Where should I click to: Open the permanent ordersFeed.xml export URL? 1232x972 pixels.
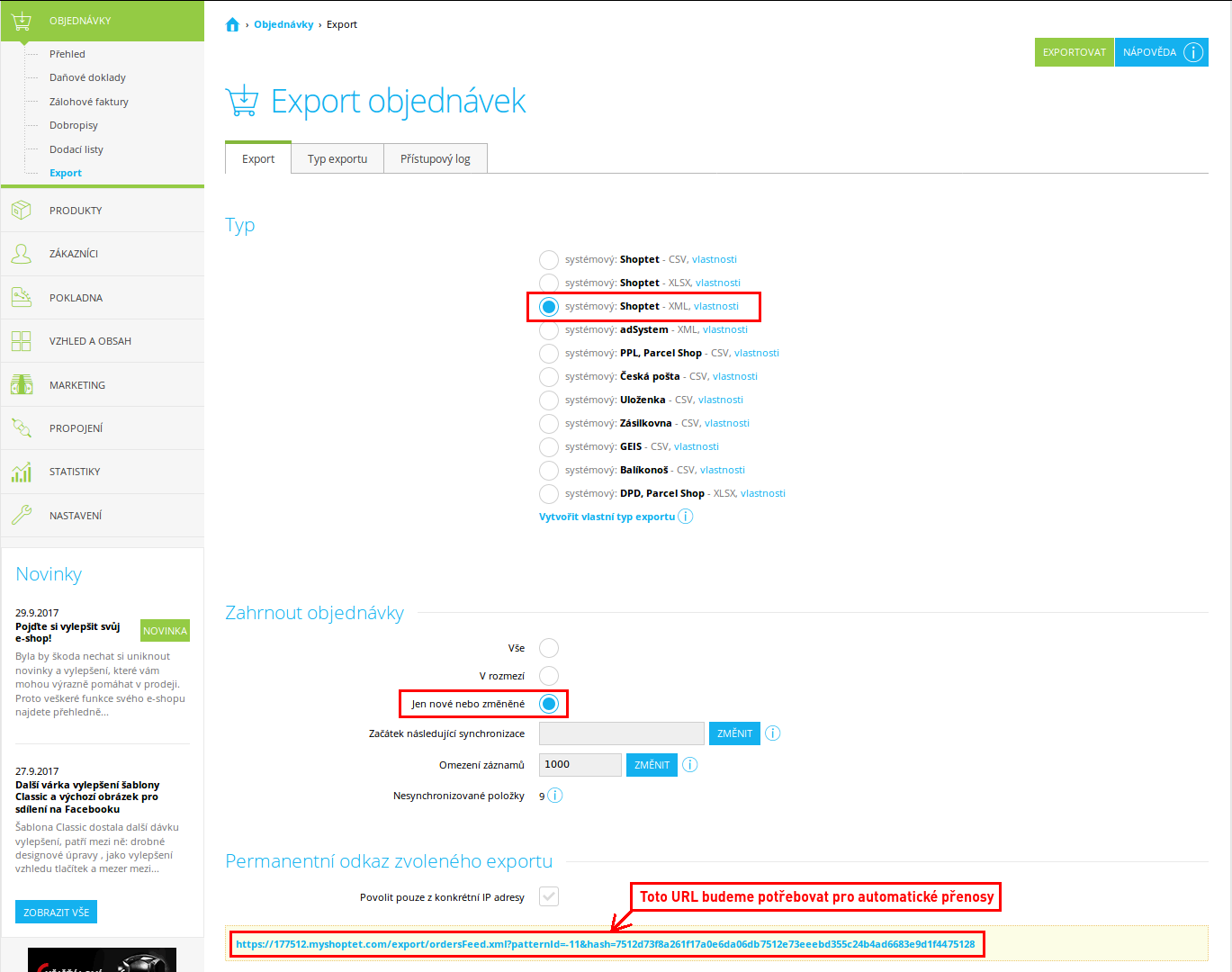(606, 944)
